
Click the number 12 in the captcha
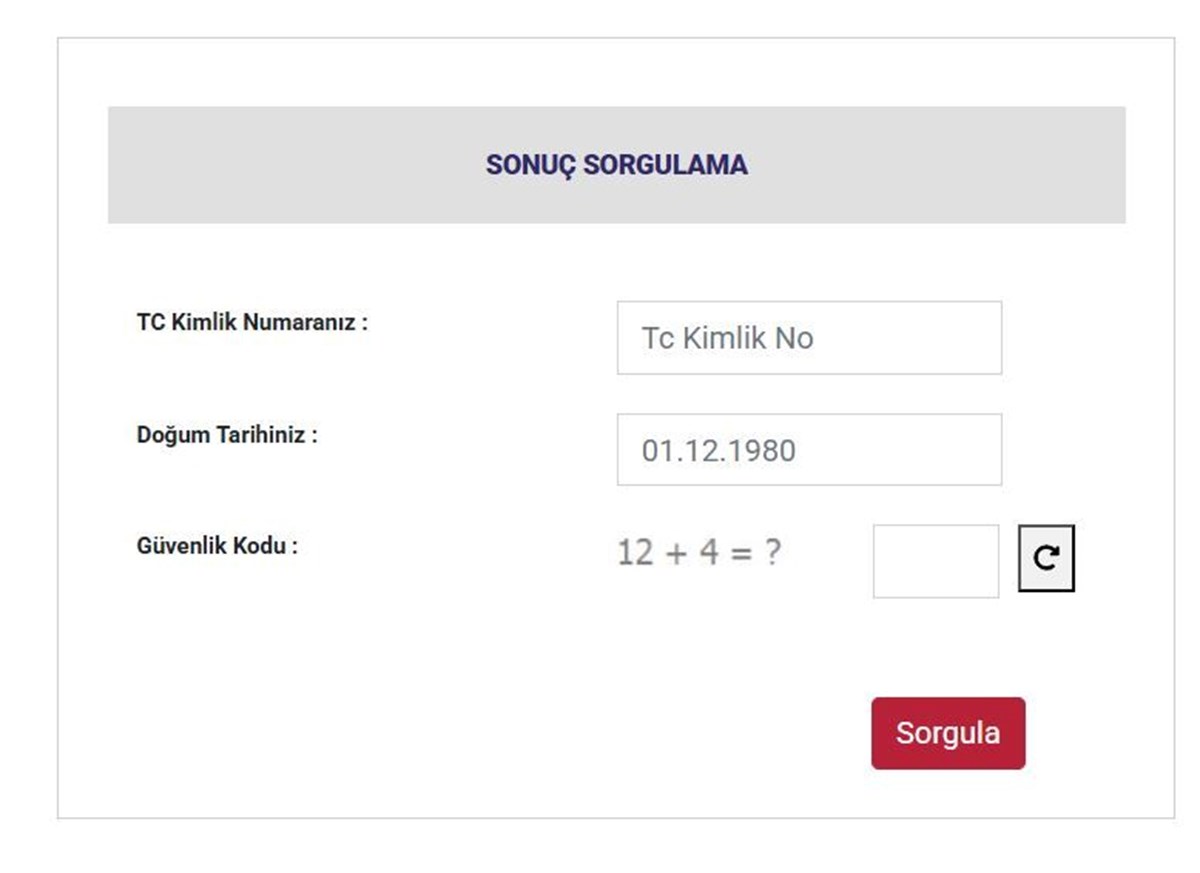tap(635, 552)
